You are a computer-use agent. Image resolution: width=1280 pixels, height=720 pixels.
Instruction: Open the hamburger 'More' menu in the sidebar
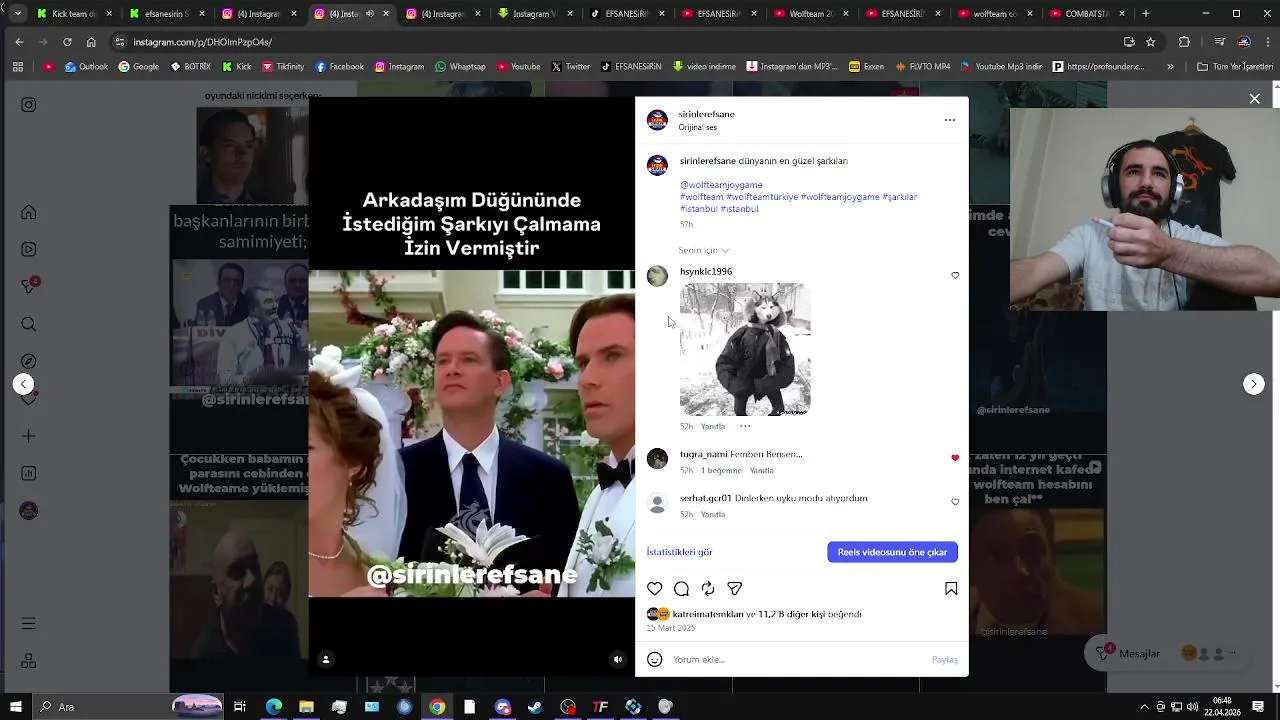[x=29, y=624]
